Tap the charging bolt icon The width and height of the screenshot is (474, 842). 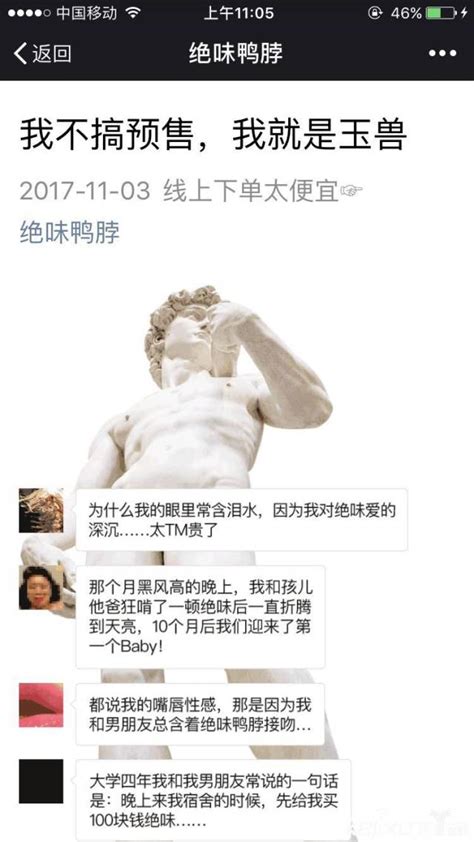click(464, 13)
